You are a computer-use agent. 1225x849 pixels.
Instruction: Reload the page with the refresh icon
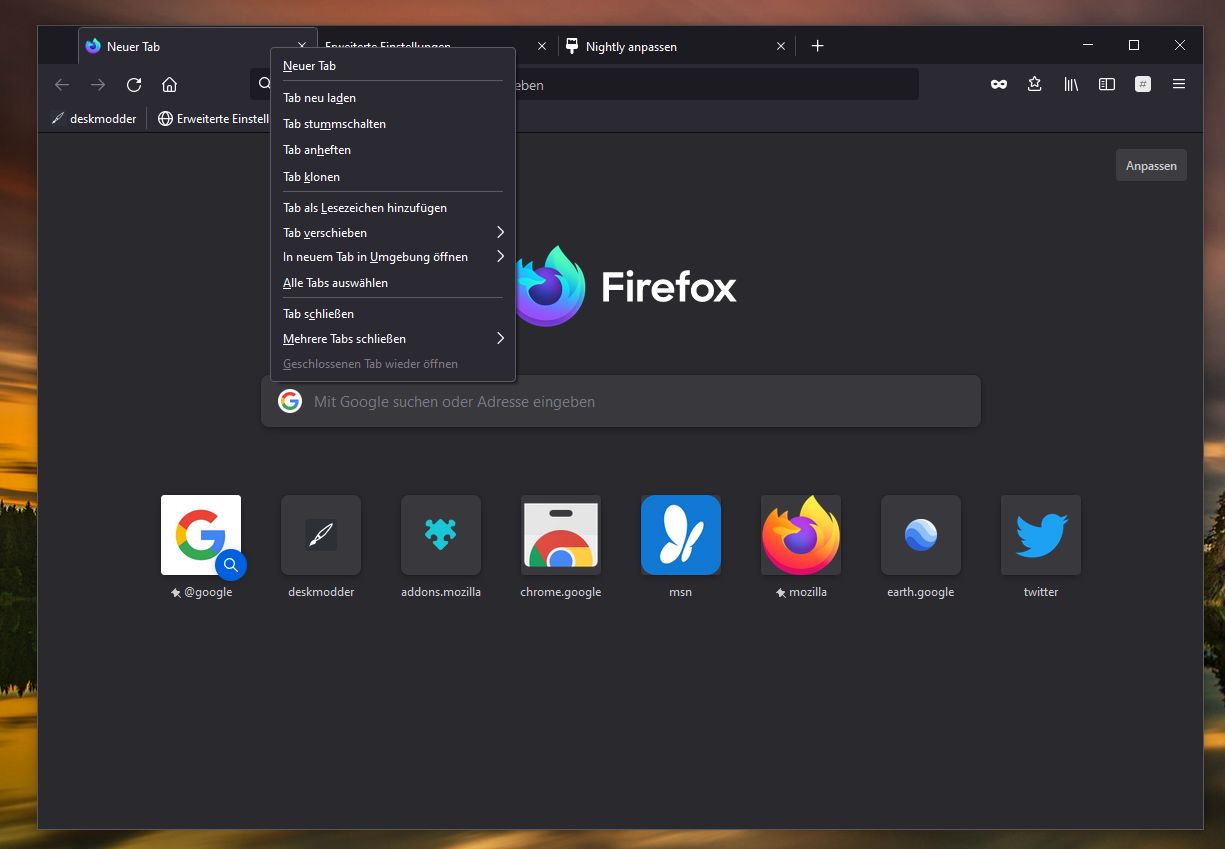tap(134, 85)
